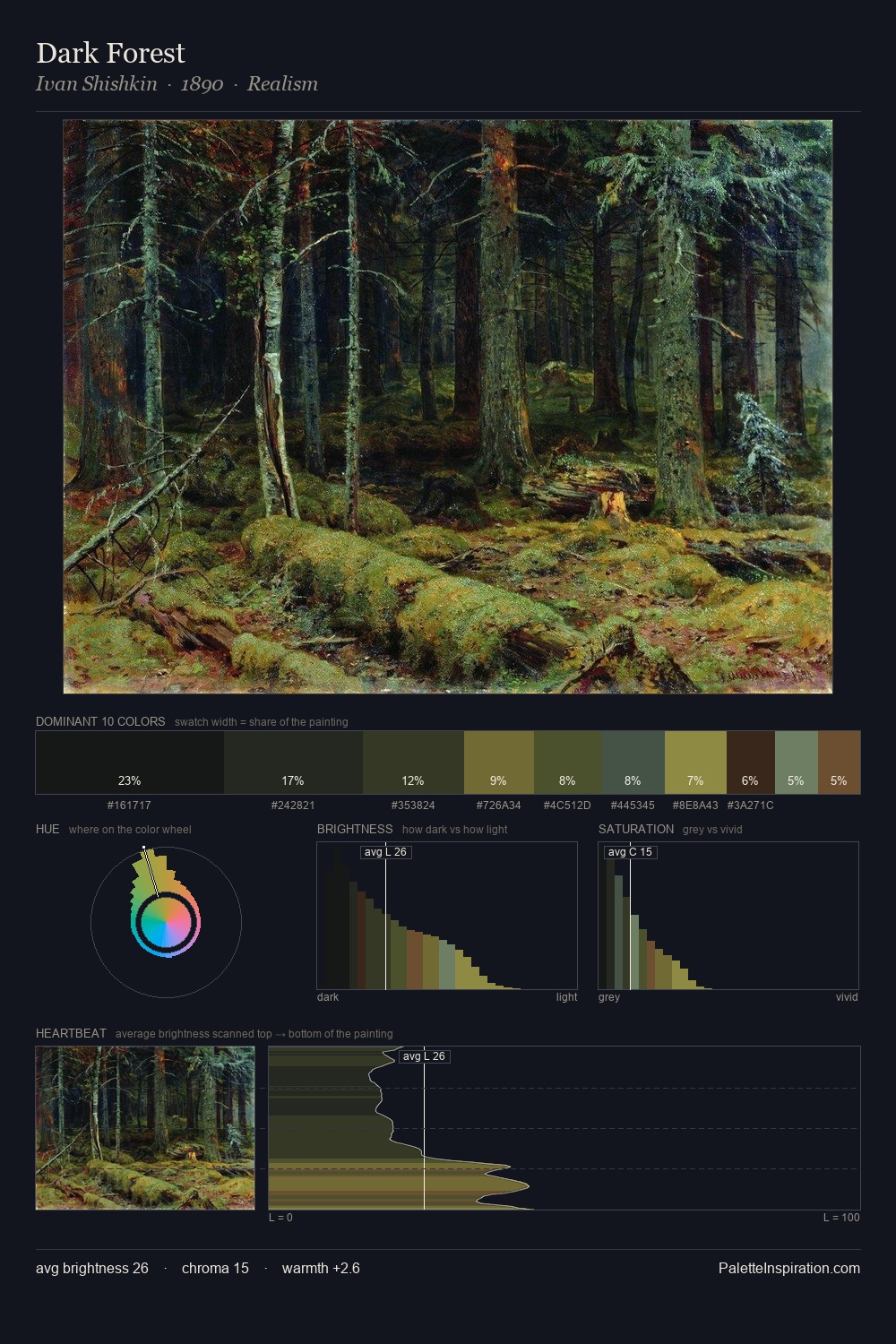Click the "avg L 26" tag in Heartbeat chart
This screenshot has height=1344, width=896.
[424, 1056]
